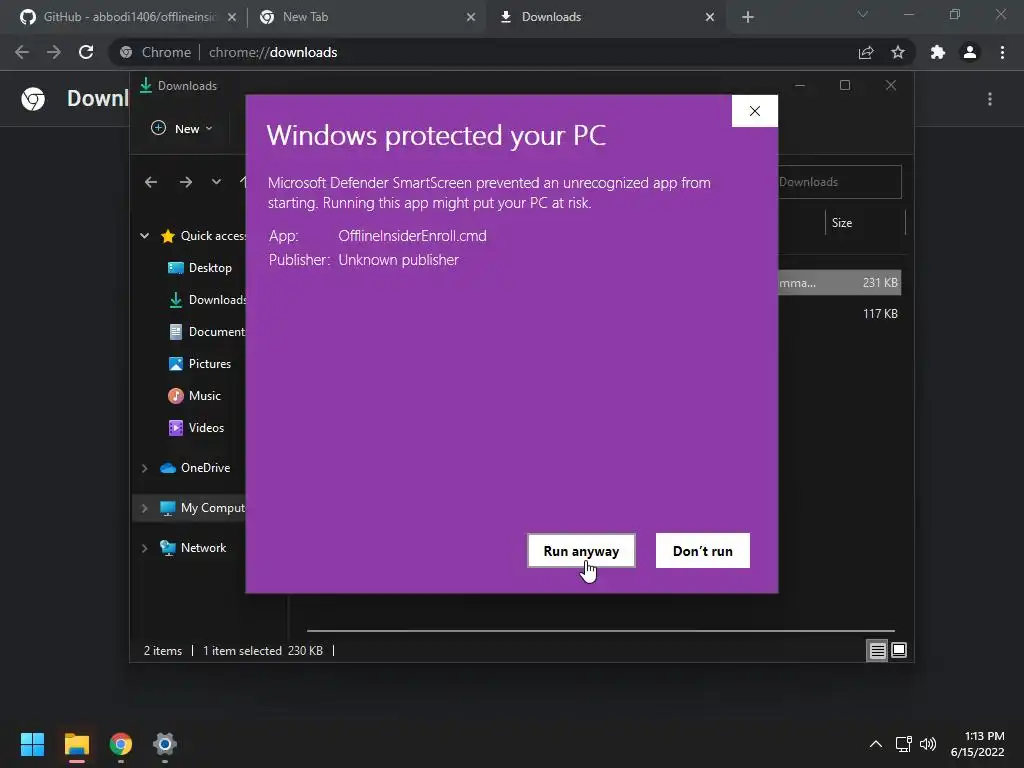Open the New dropdown in File Explorer

[182, 129]
